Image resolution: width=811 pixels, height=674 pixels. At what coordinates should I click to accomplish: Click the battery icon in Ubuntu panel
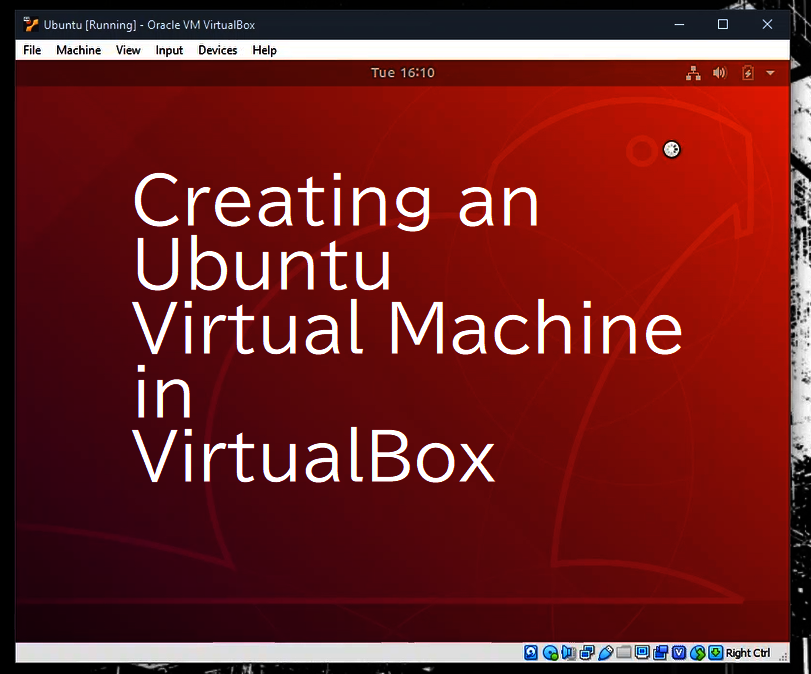pos(747,72)
